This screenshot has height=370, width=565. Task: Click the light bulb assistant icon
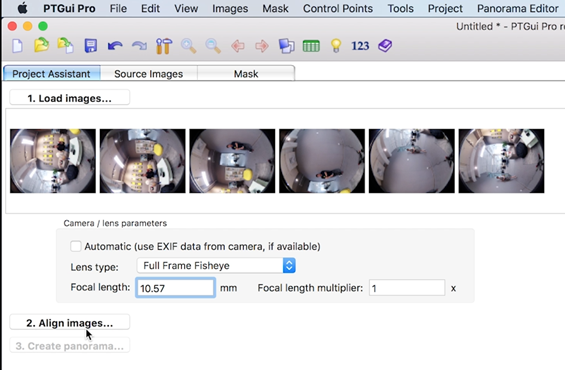[336, 46]
